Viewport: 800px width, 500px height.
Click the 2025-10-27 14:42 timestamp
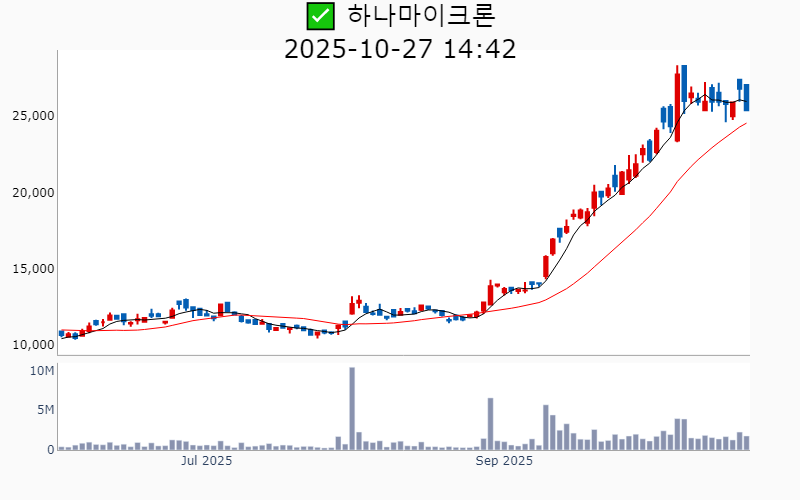pos(400,48)
